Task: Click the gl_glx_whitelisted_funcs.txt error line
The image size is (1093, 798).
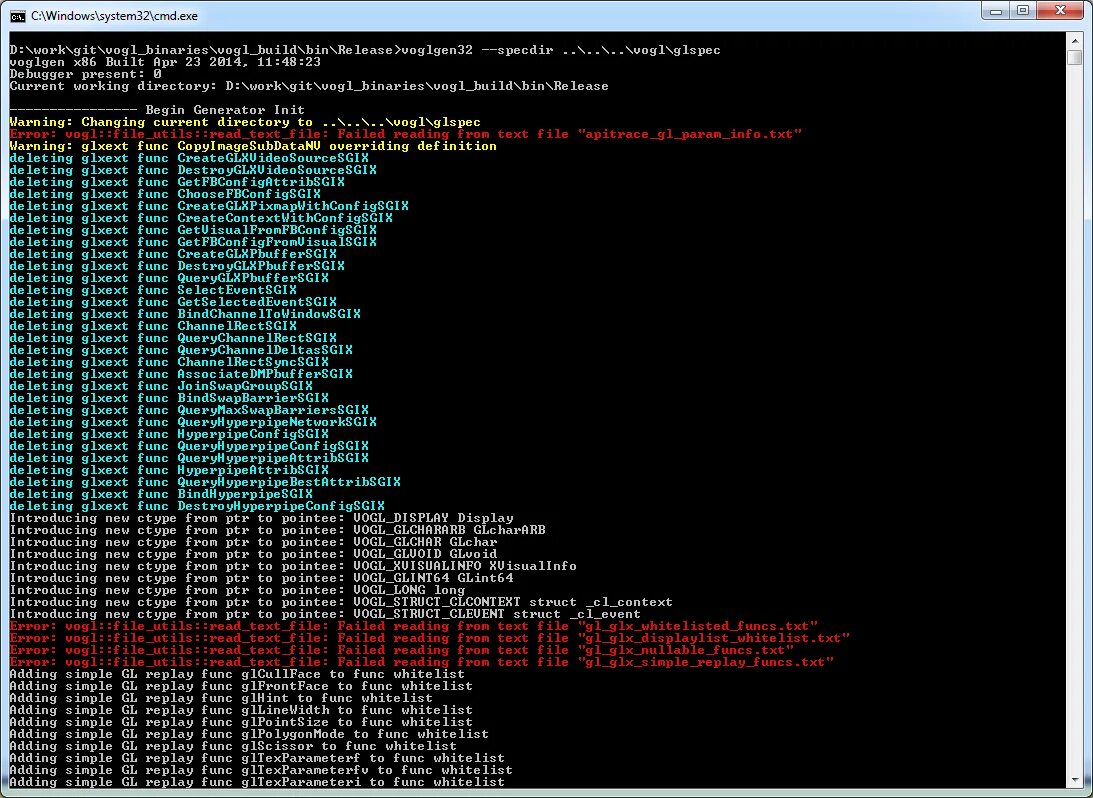Action: [414, 626]
